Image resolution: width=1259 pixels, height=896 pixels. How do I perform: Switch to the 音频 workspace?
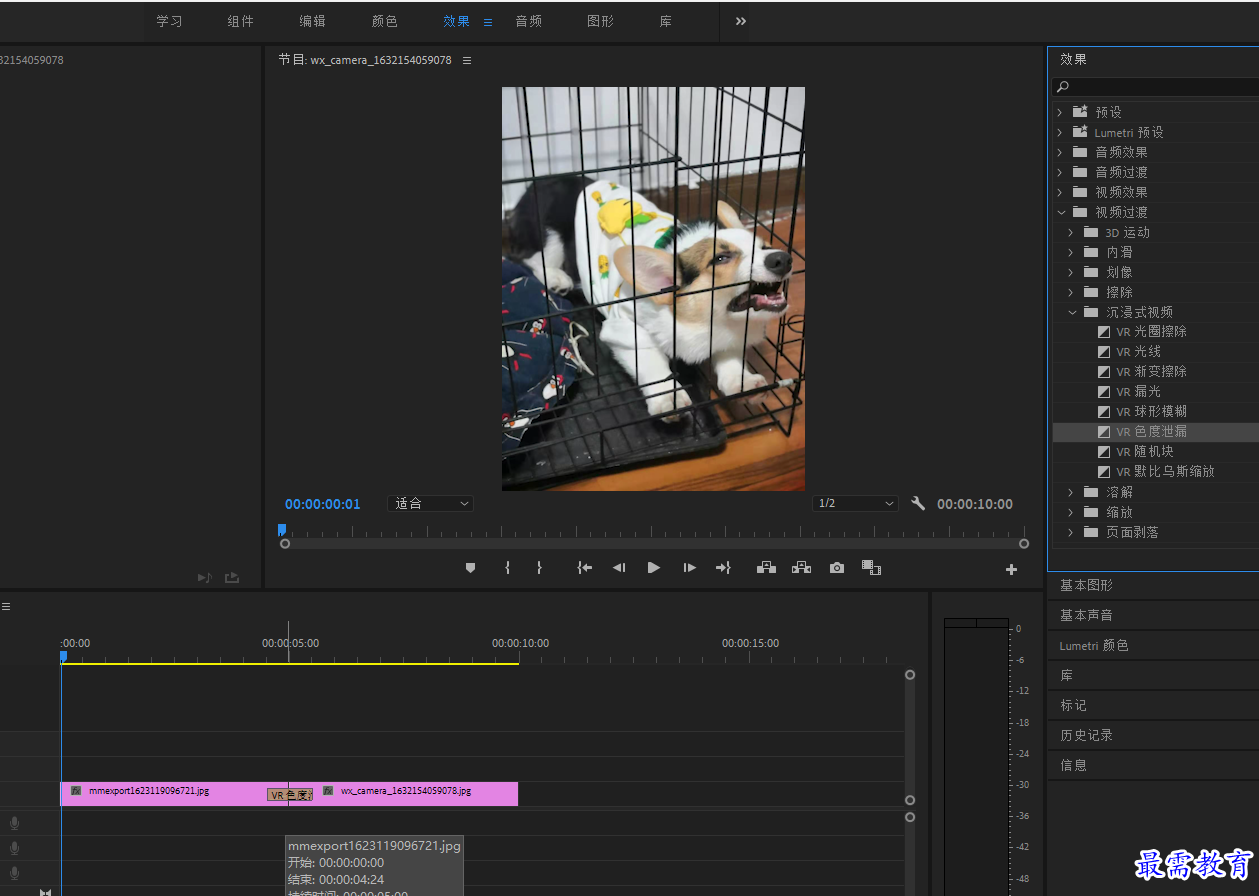point(528,21)
